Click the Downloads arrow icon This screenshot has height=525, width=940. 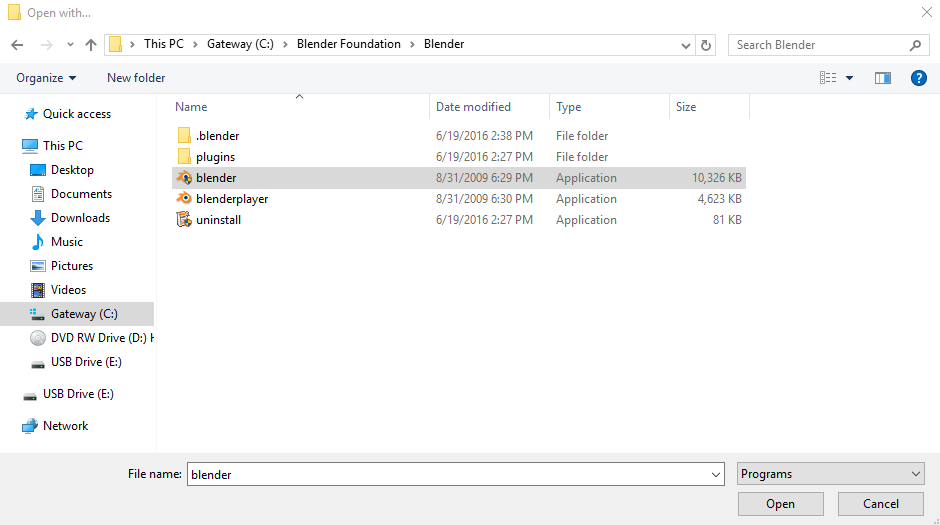pyautogui.click(x=38, y=218)
